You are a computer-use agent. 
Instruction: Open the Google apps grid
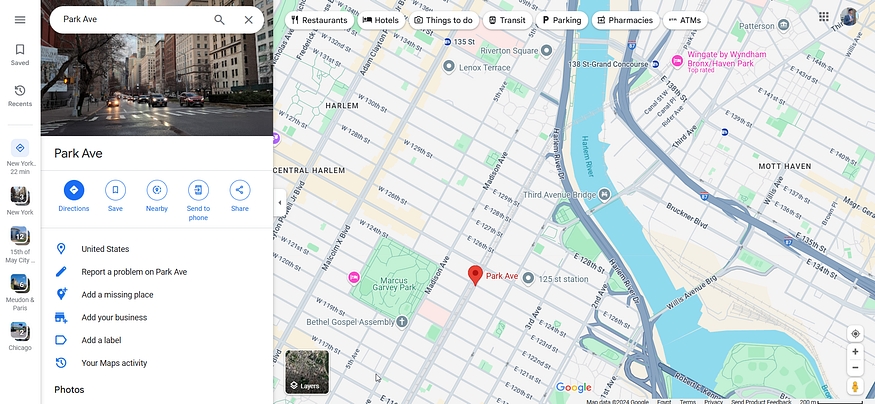pos(824,17)
